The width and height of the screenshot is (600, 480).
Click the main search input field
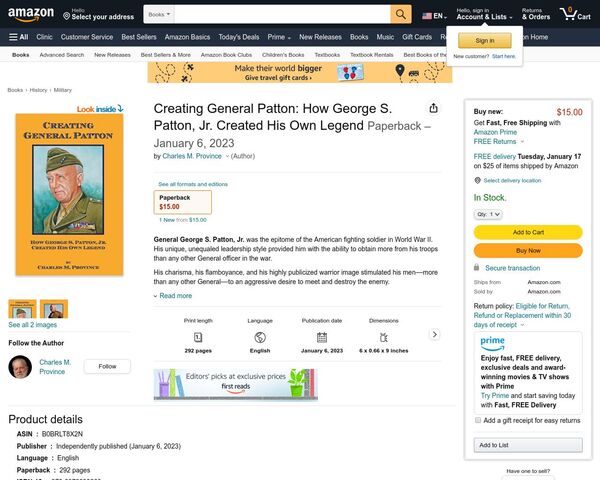282,15
